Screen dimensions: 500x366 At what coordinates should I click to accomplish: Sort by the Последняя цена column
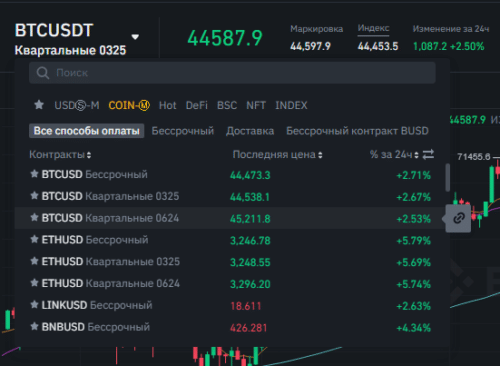(x=277, y=155)
